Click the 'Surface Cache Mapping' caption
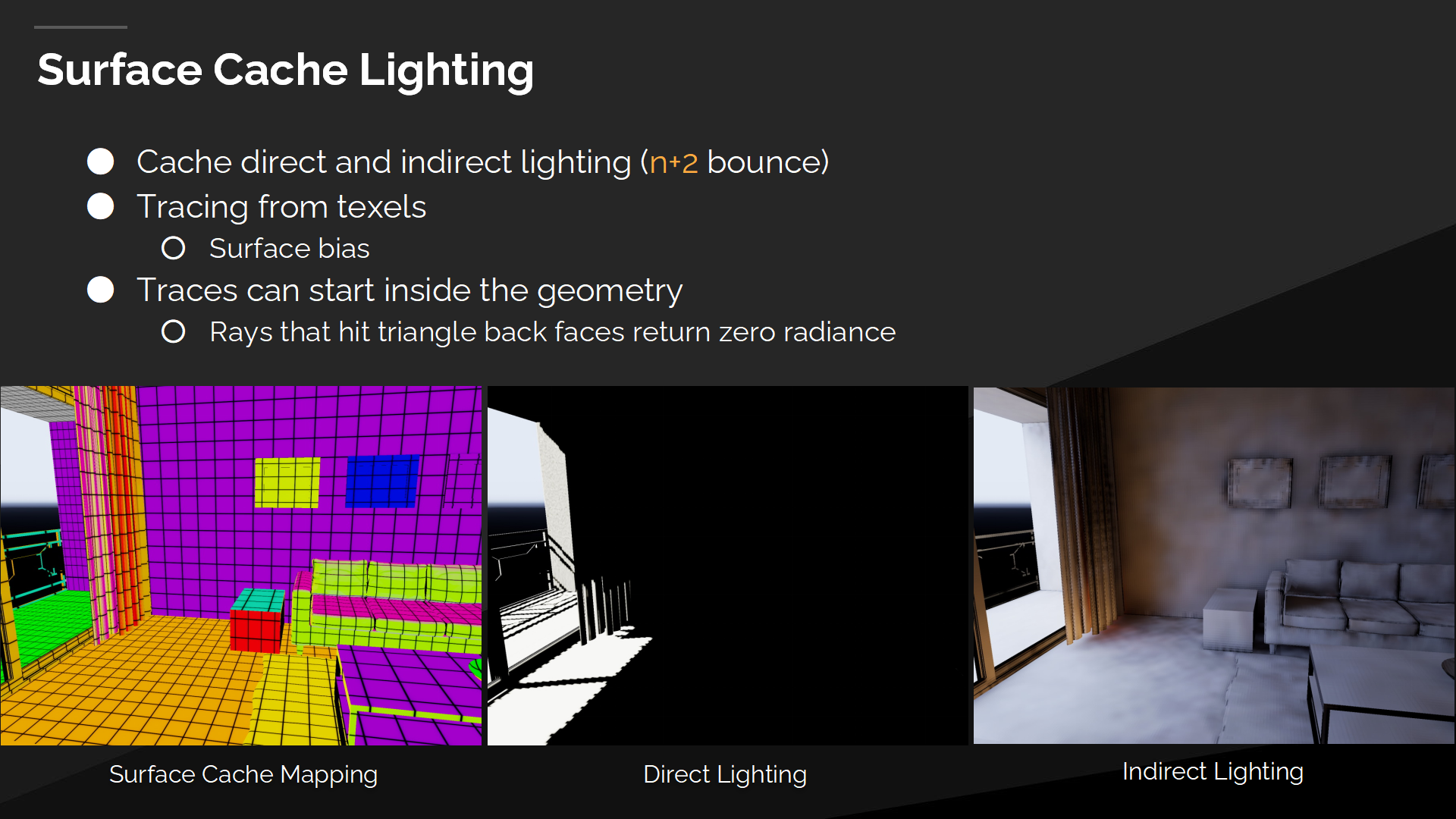Screen dimensions: 1456x819 point(243,775)
